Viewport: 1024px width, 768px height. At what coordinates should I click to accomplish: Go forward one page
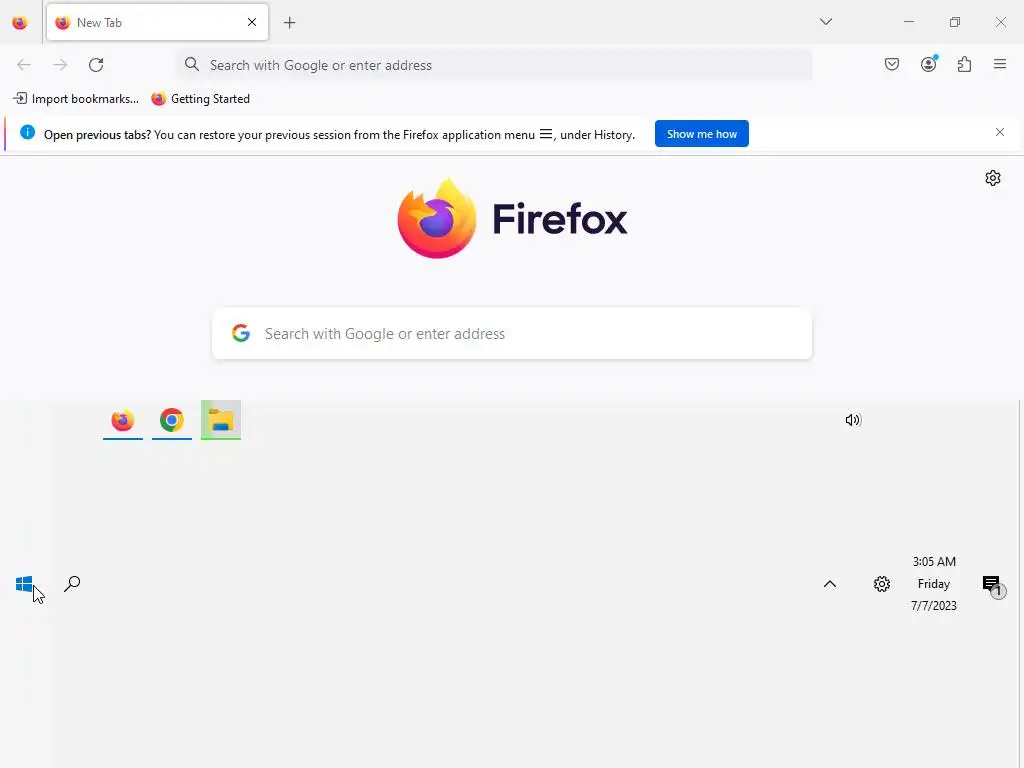tap(60, 65)
